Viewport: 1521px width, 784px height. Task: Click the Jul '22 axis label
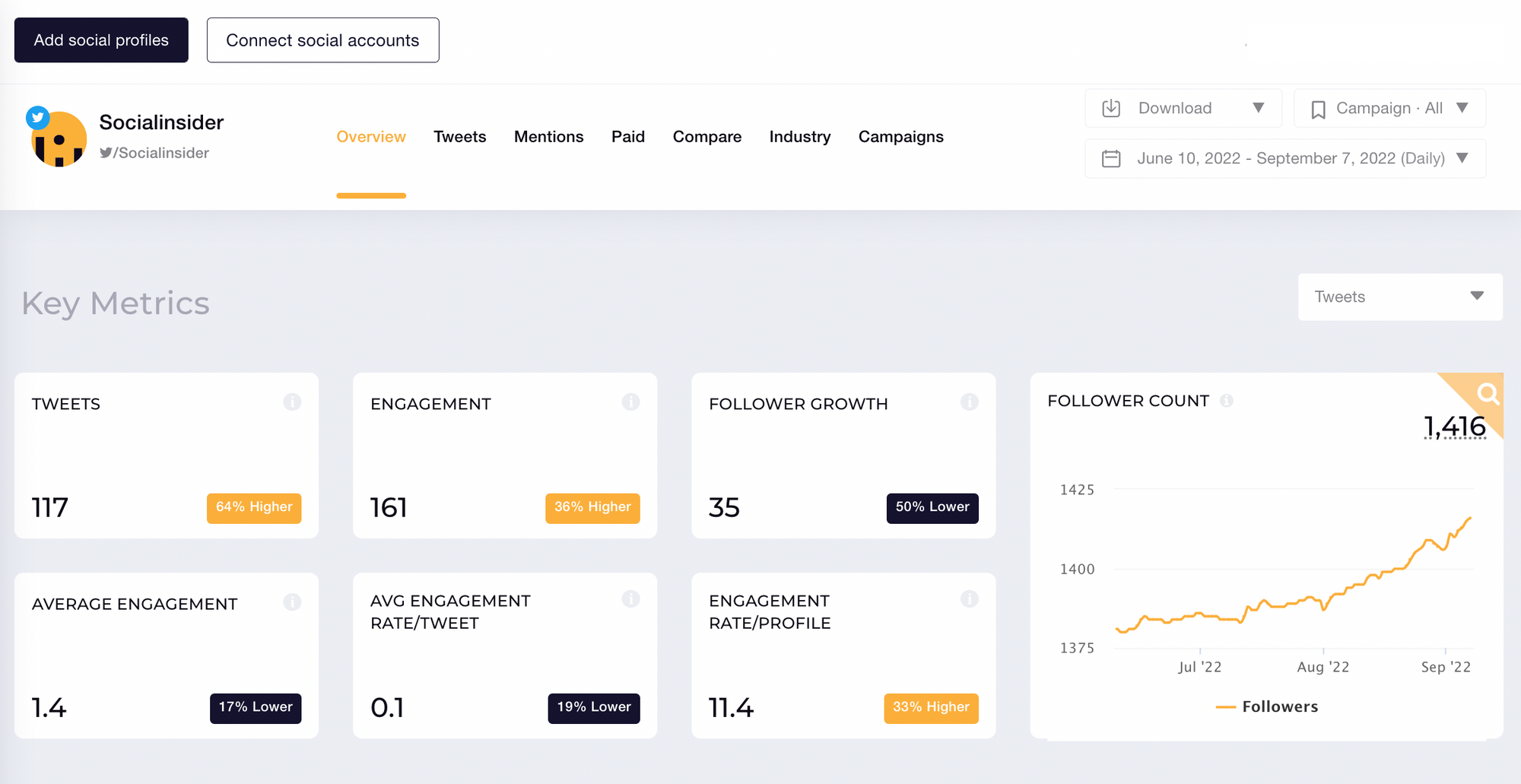coord(1200,667)
